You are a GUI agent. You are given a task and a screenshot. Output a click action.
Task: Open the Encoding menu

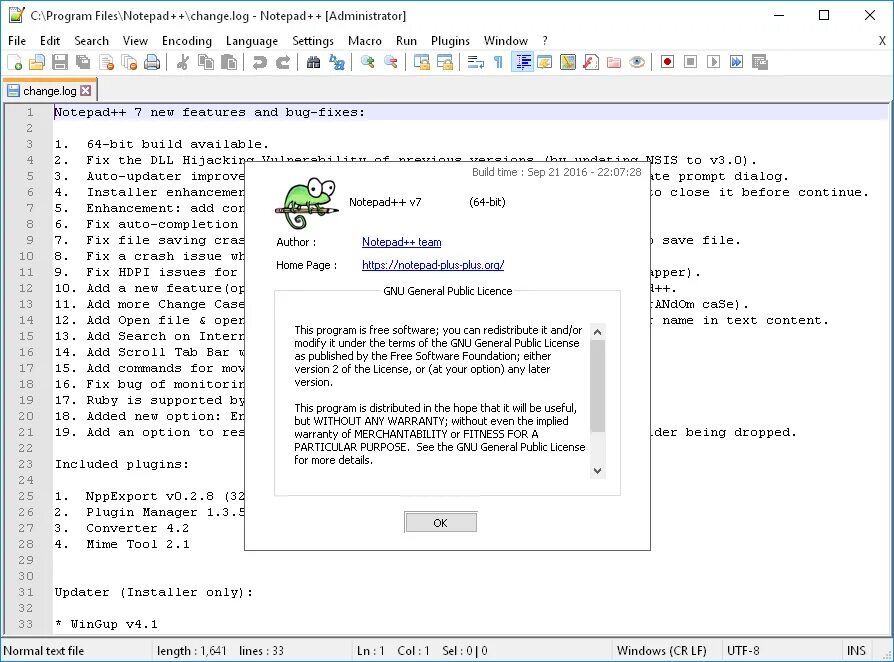tap(186, 40)
